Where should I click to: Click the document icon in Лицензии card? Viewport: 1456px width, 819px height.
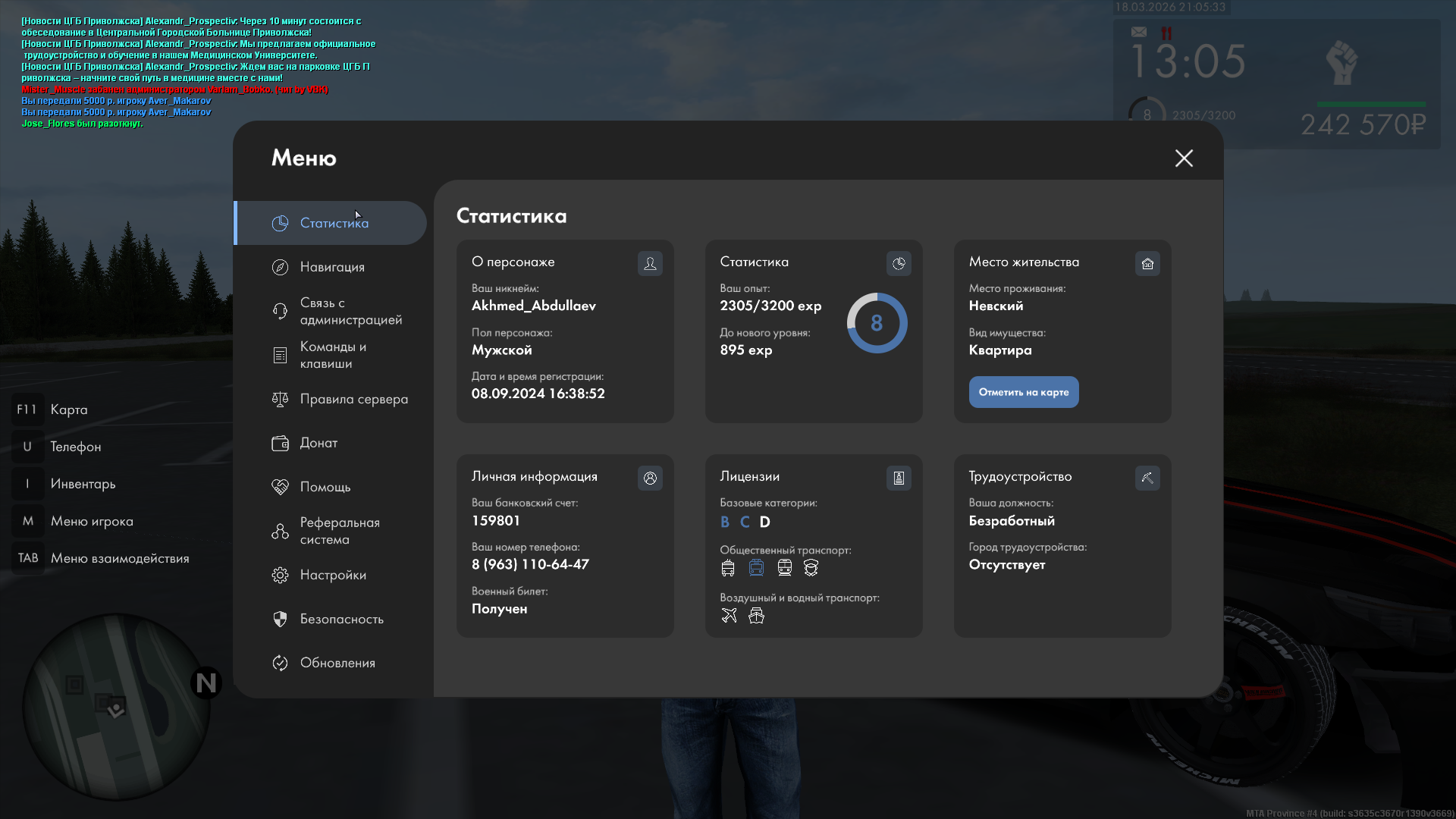pyautogui.click(x=899, y=478)
